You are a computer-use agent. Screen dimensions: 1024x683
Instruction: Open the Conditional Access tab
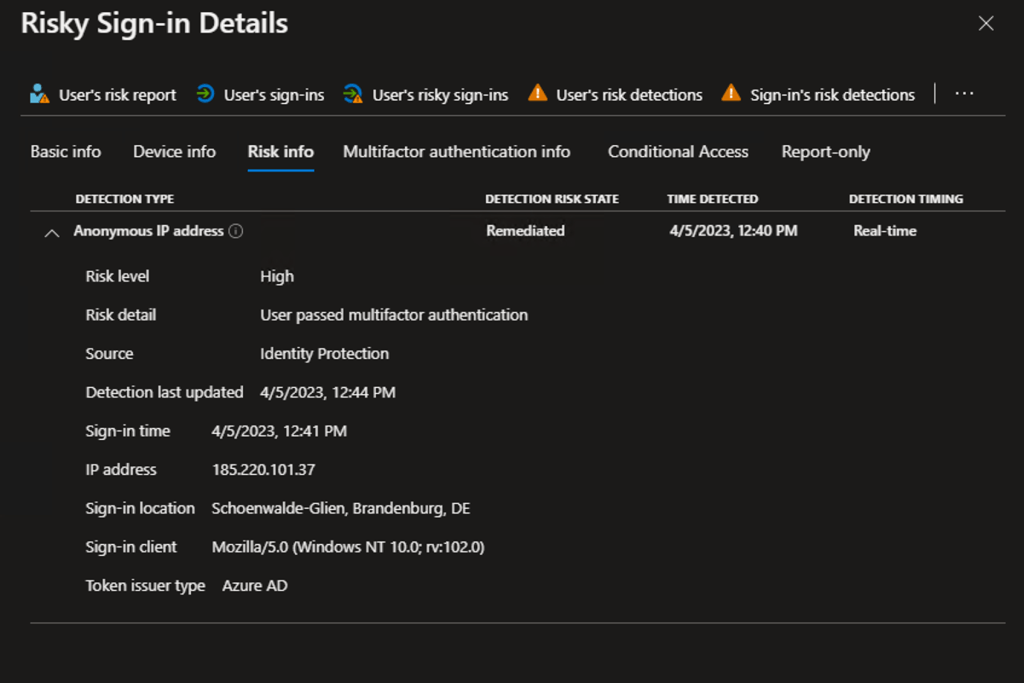(678, 152)
